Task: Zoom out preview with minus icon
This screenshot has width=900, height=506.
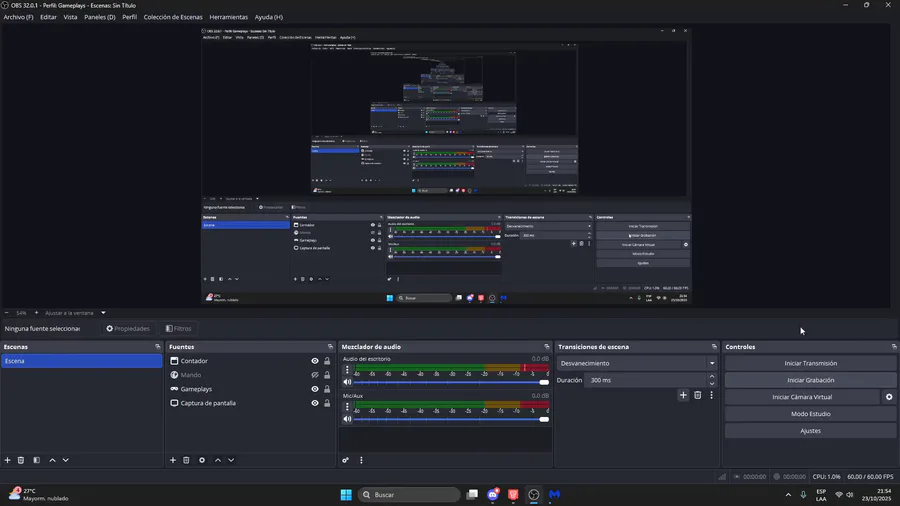Action: pyautogui.click(x=7, y=313)
